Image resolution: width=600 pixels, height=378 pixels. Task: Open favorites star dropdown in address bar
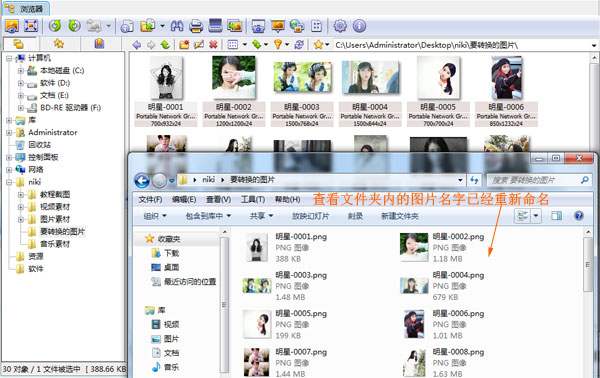tap(327, 45)
